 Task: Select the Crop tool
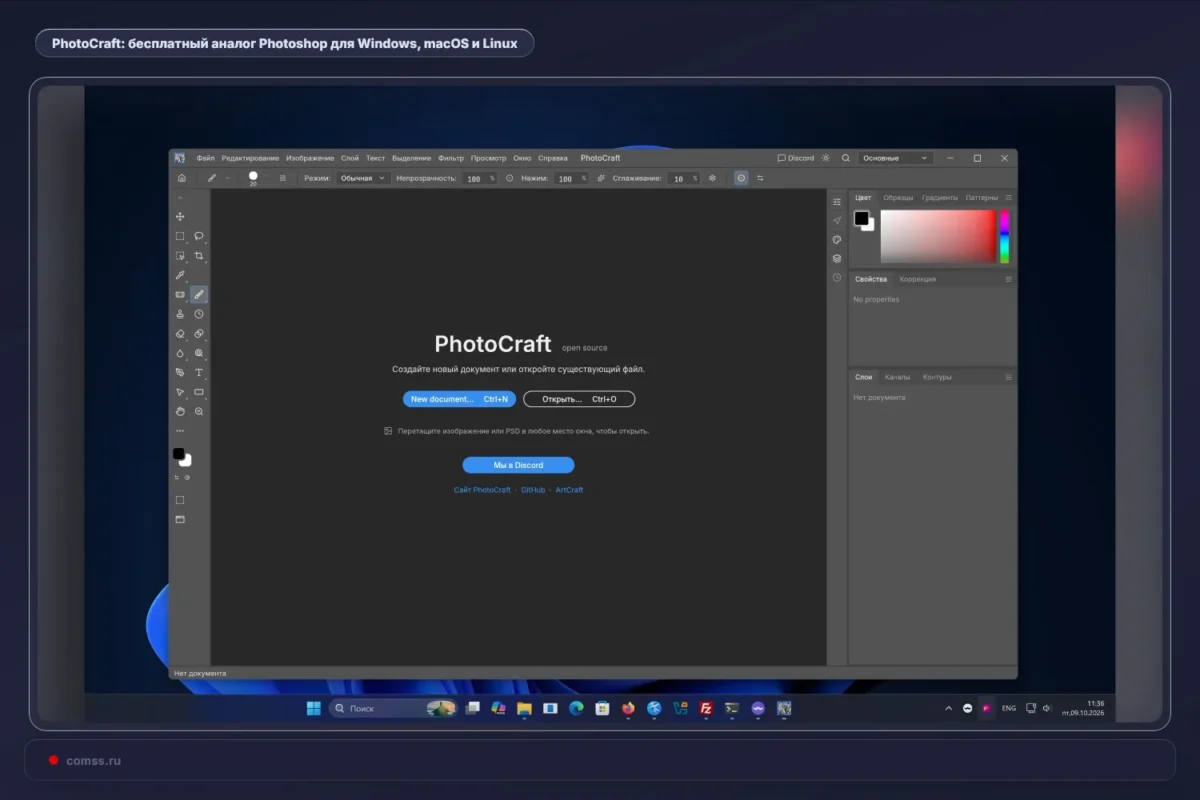199,256
